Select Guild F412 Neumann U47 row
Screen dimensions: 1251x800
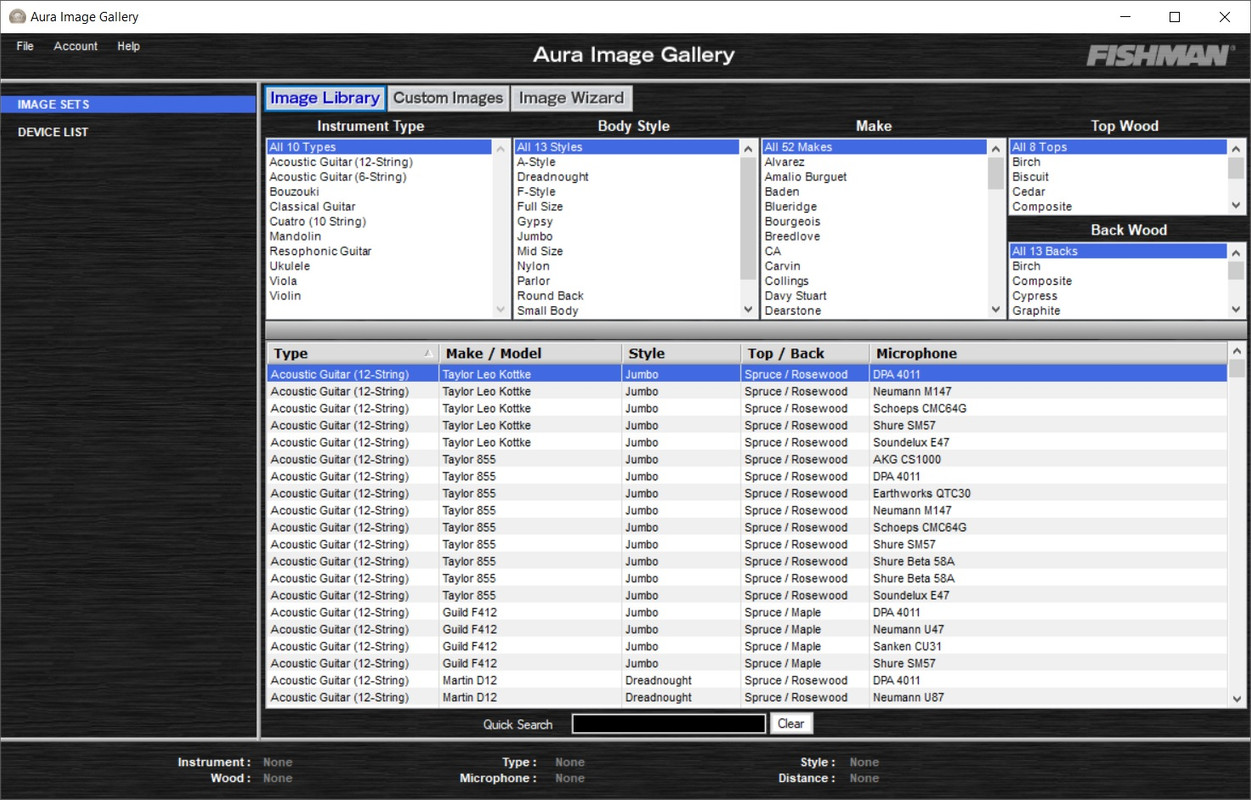747,630
